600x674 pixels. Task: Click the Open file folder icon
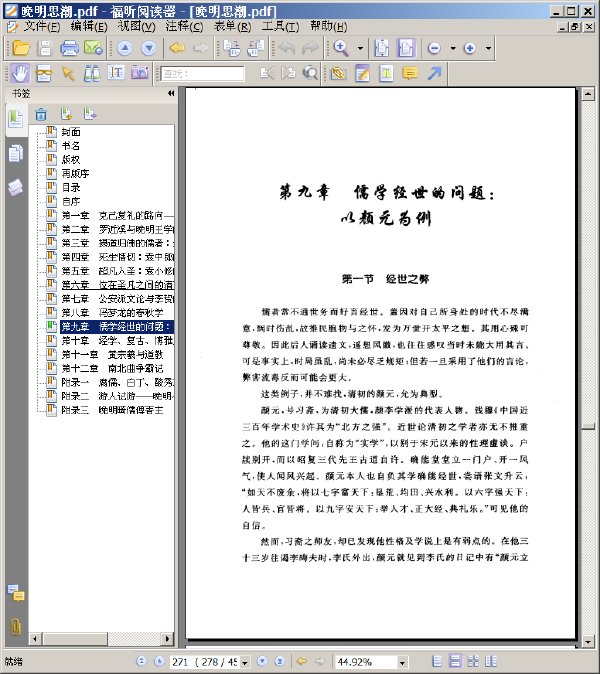(x=20, y=48)
